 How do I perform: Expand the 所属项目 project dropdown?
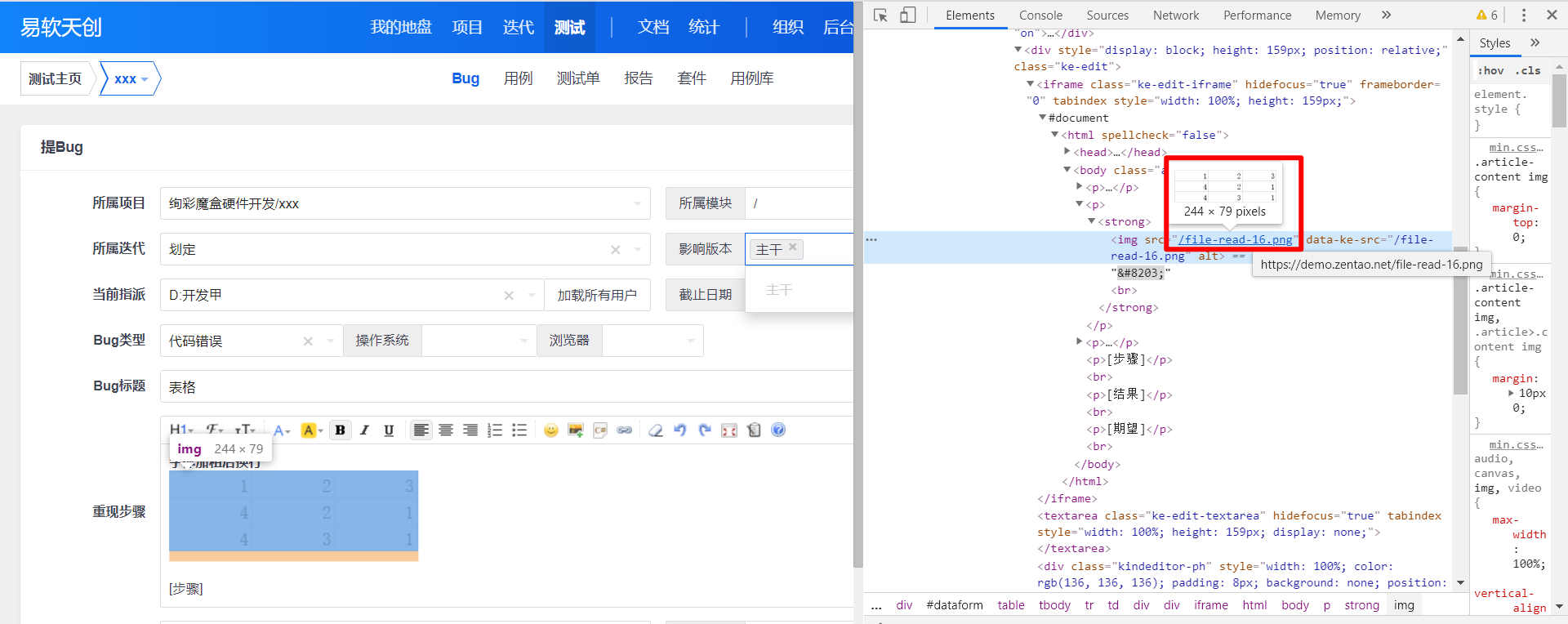point(638,203)
